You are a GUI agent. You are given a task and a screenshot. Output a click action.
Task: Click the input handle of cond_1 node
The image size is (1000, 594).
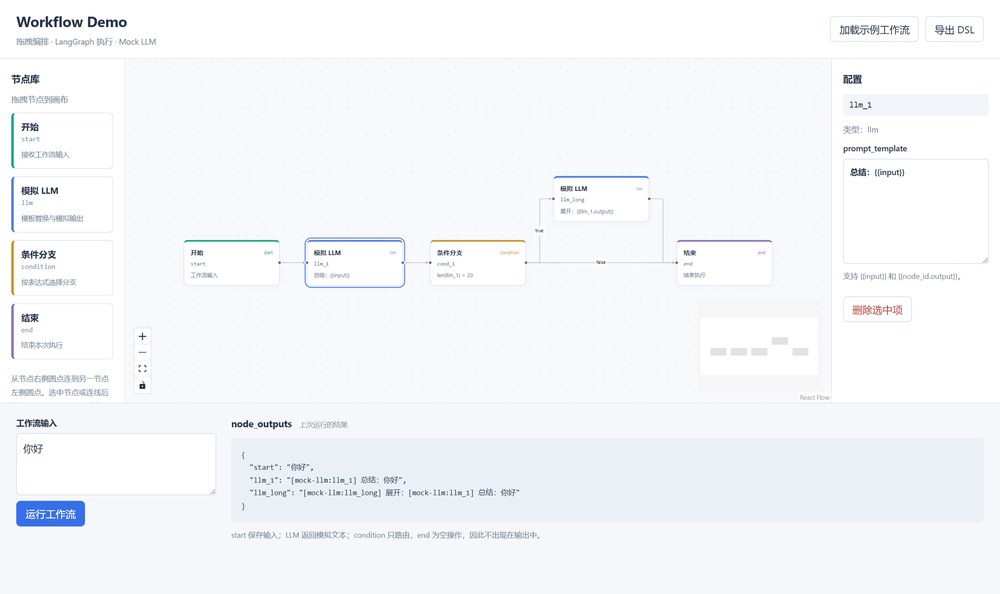(x=430, y=262)
